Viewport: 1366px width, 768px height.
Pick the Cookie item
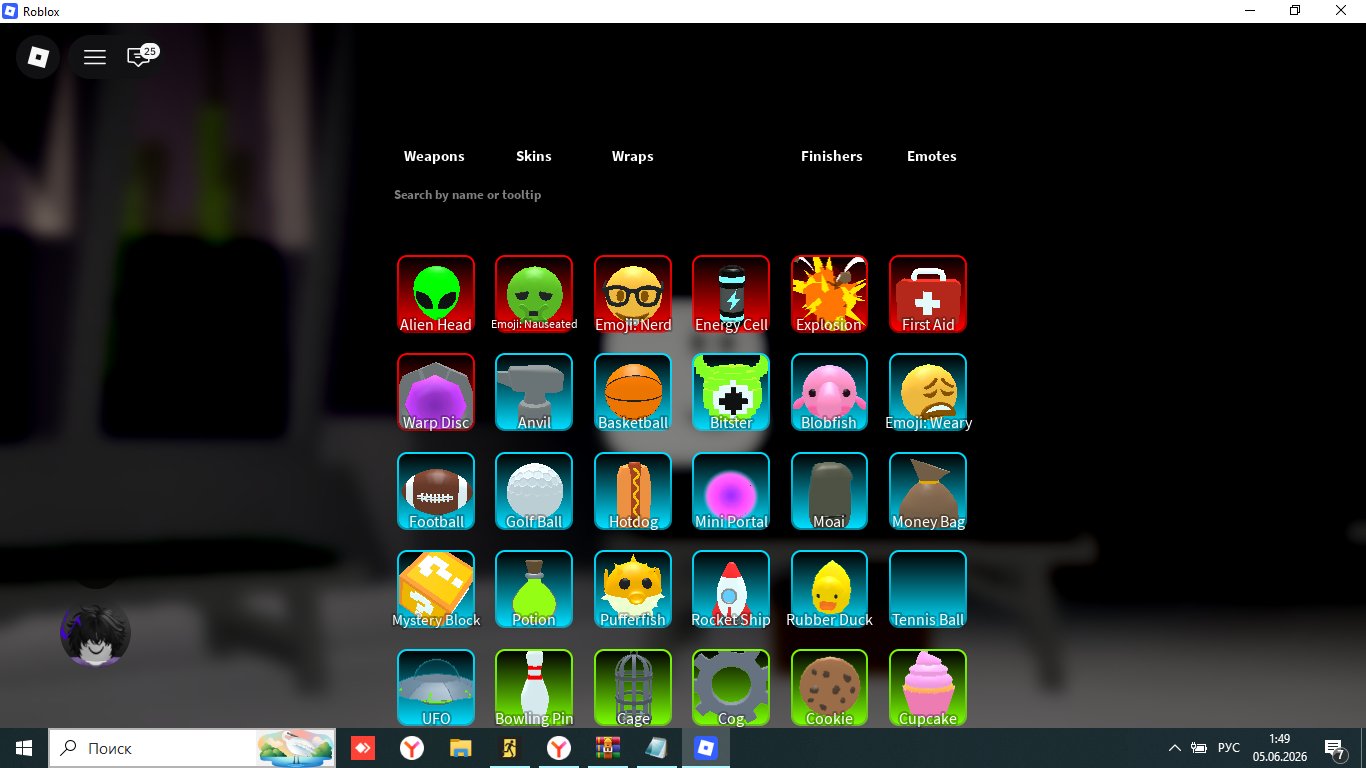[830, 688]
